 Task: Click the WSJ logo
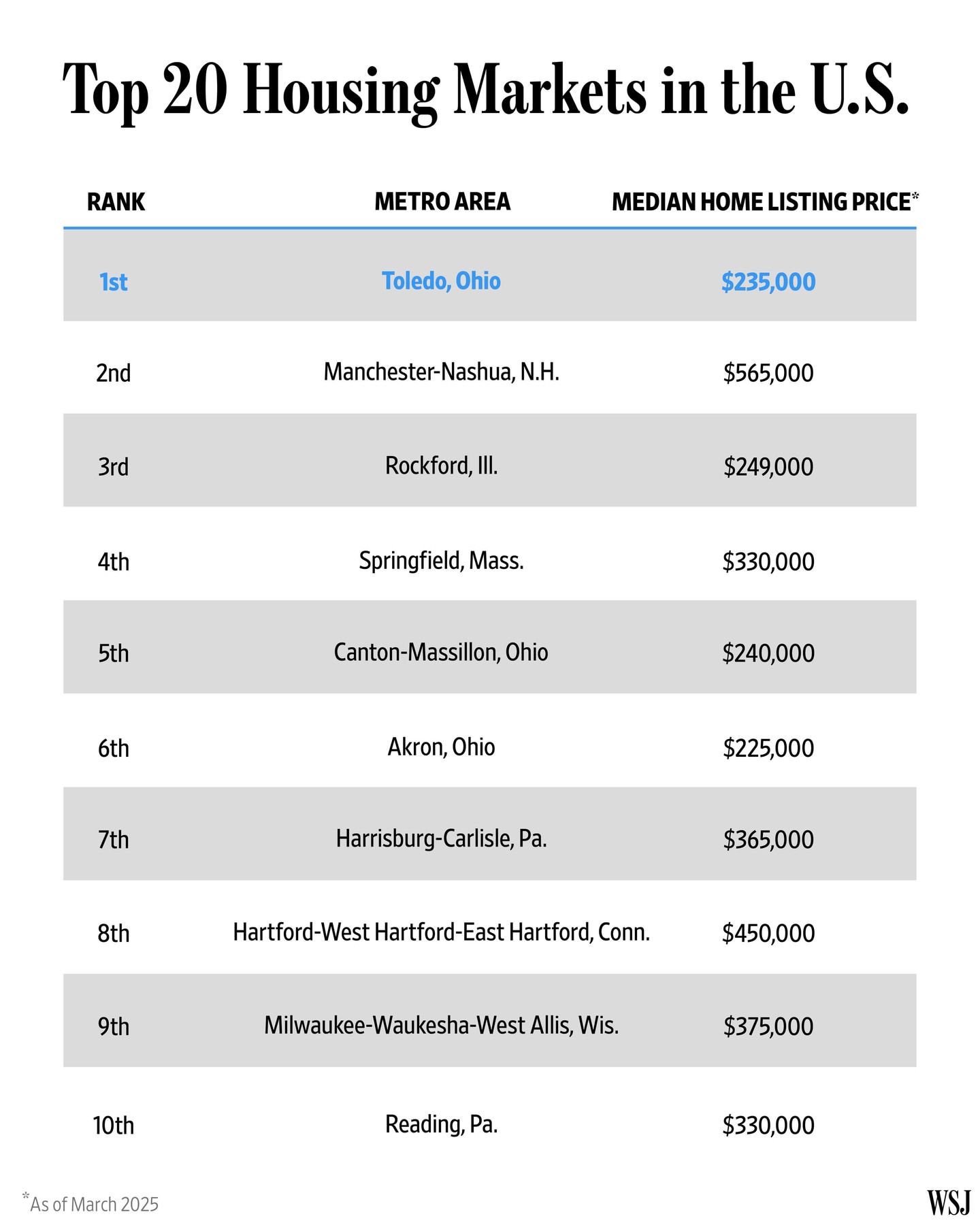point(949,1203)
